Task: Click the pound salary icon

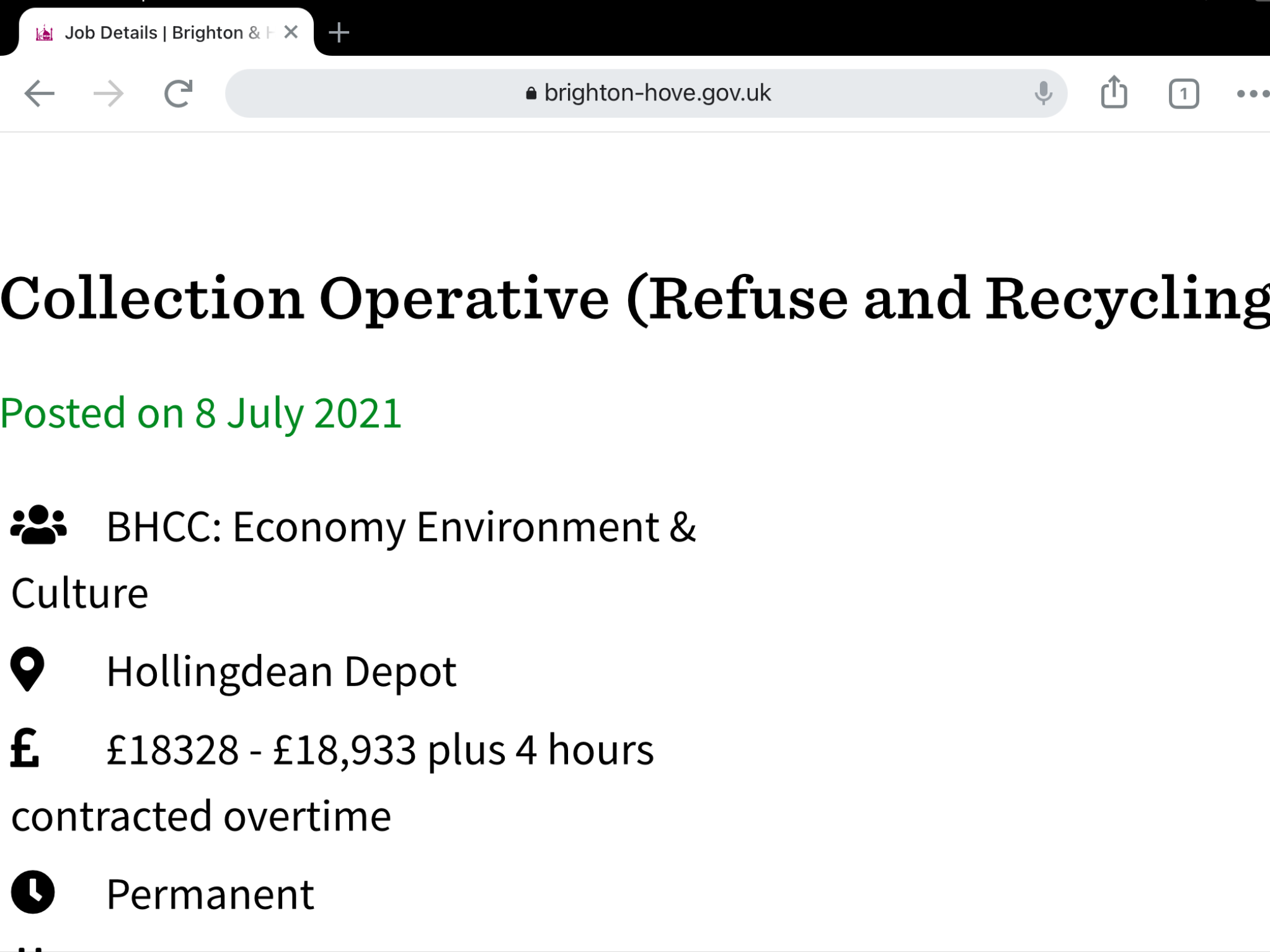Action: point(25,747)
